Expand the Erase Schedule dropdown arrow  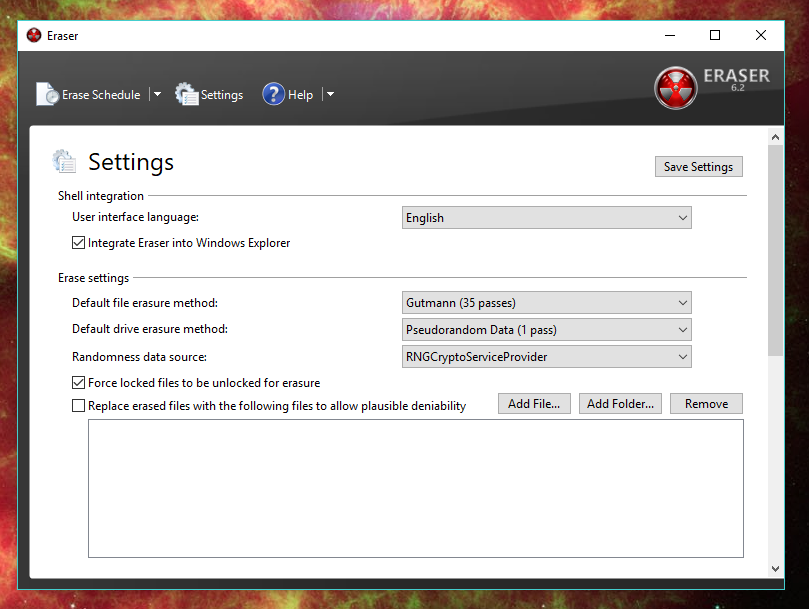point(157,94)
